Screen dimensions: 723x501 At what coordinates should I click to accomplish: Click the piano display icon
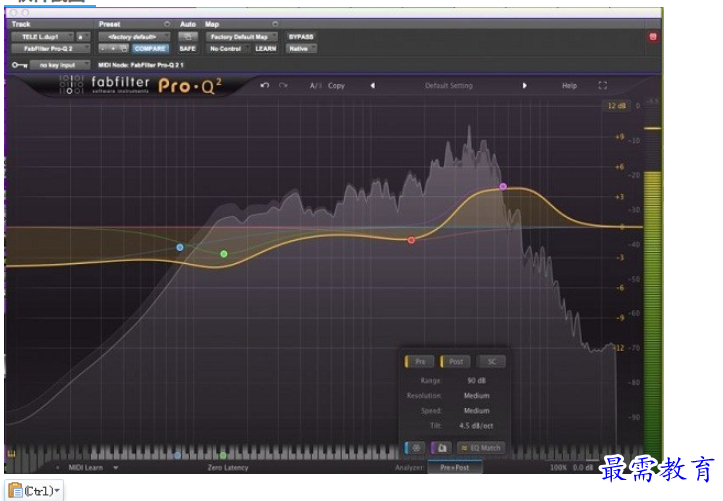point(12,454)
